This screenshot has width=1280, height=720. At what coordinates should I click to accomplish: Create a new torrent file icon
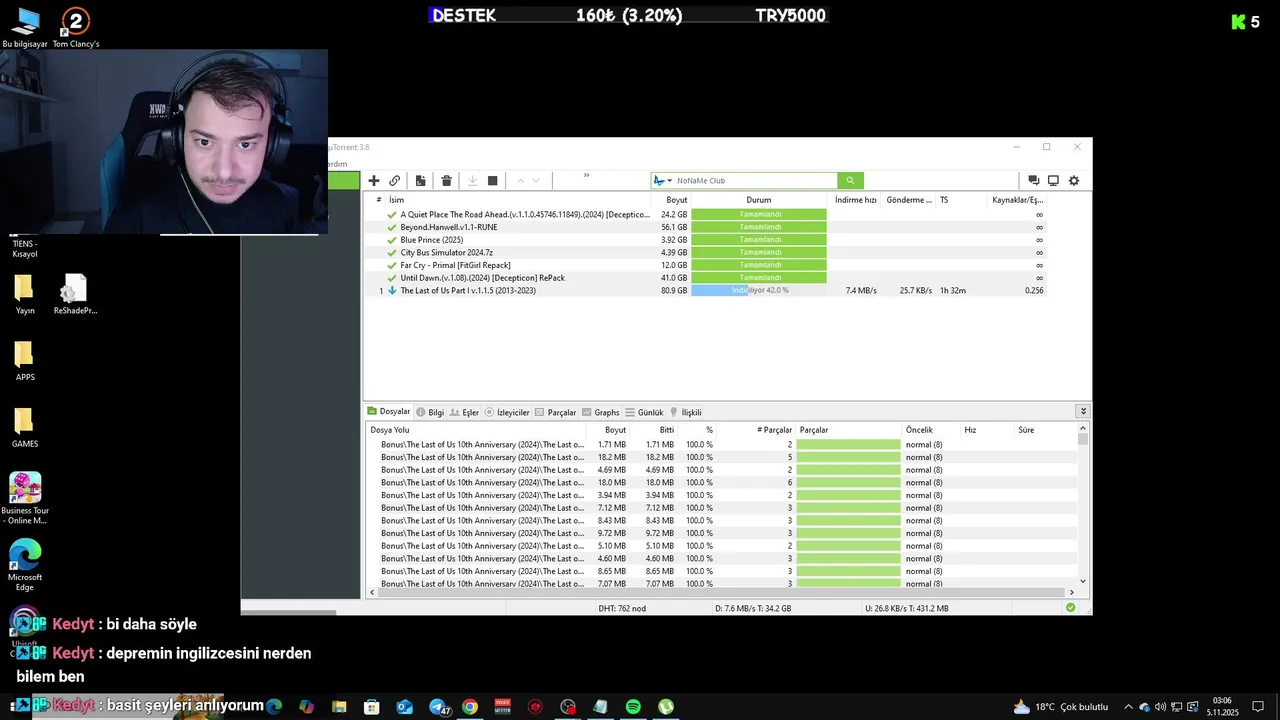point(421,181)
